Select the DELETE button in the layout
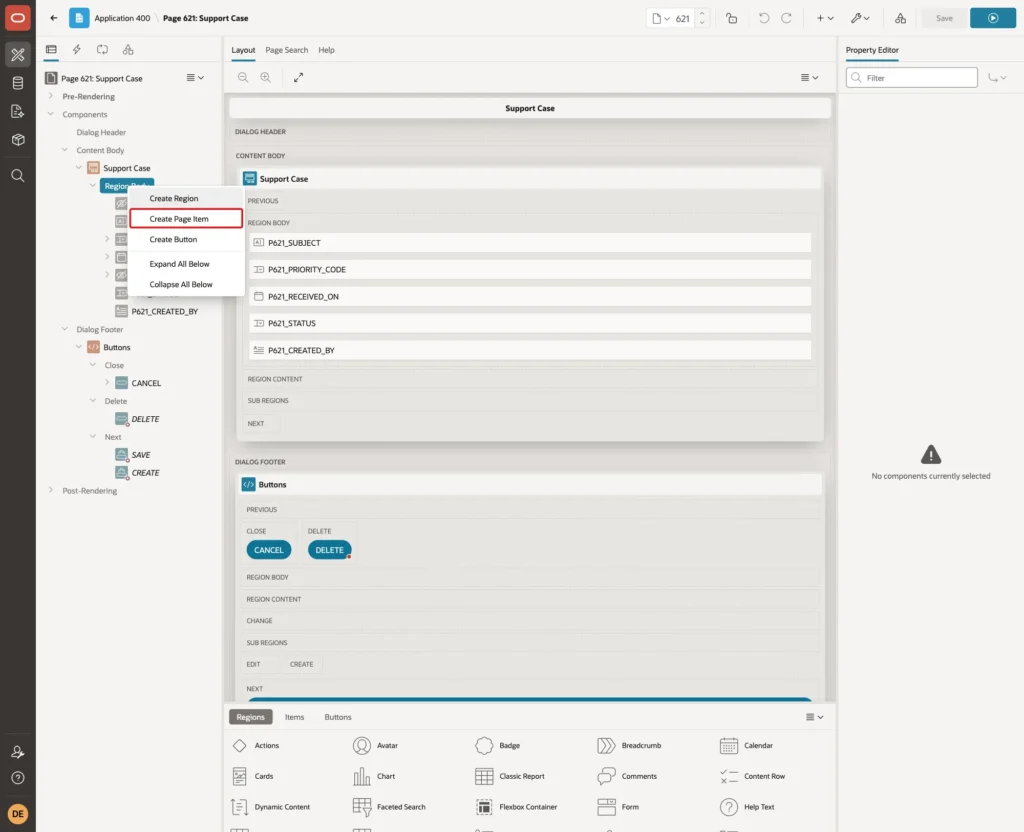Viewport: 1024px width, 832px height. 329,551
